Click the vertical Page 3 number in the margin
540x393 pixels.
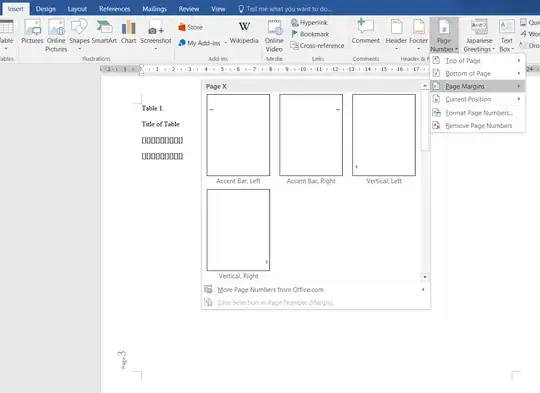(x=123, y=360)
